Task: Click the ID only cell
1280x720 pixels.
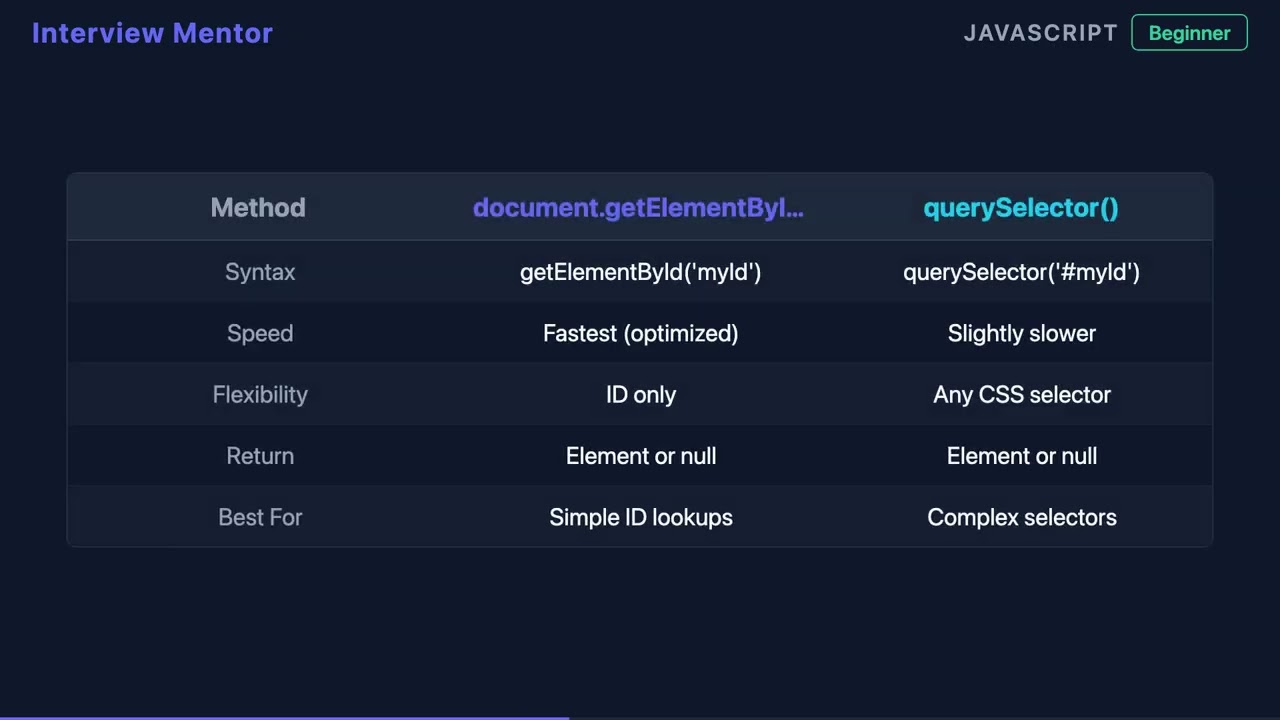Action: 641,394
